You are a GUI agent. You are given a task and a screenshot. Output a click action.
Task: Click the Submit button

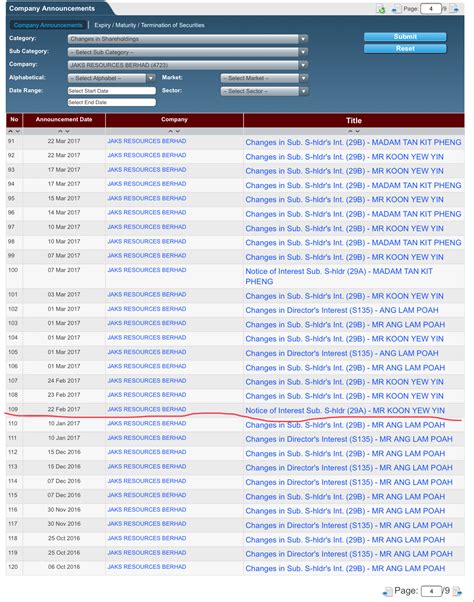click(405, 37)
